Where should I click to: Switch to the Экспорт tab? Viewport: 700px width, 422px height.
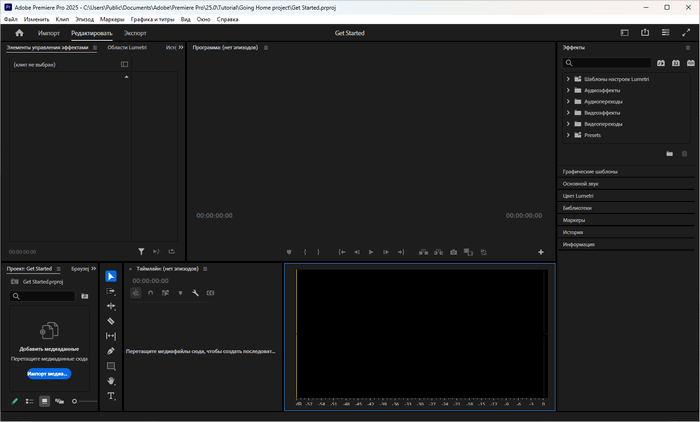(135, 33)
